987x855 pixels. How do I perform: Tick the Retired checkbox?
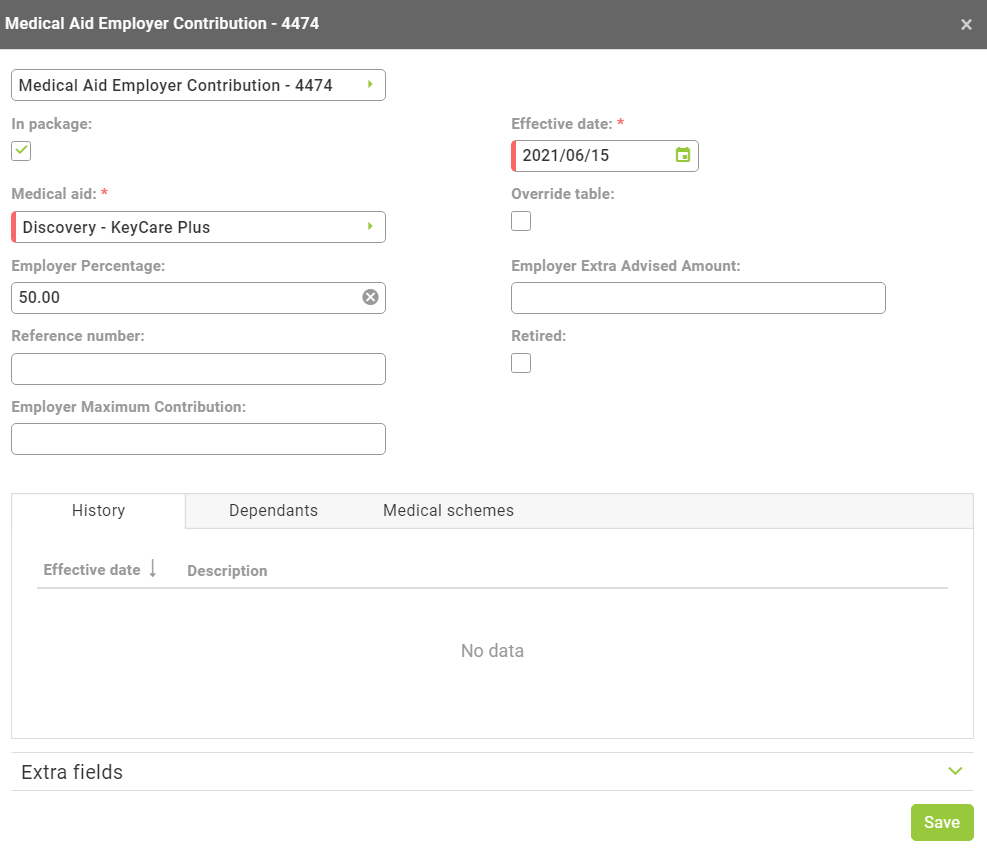(x=521, y=363)
